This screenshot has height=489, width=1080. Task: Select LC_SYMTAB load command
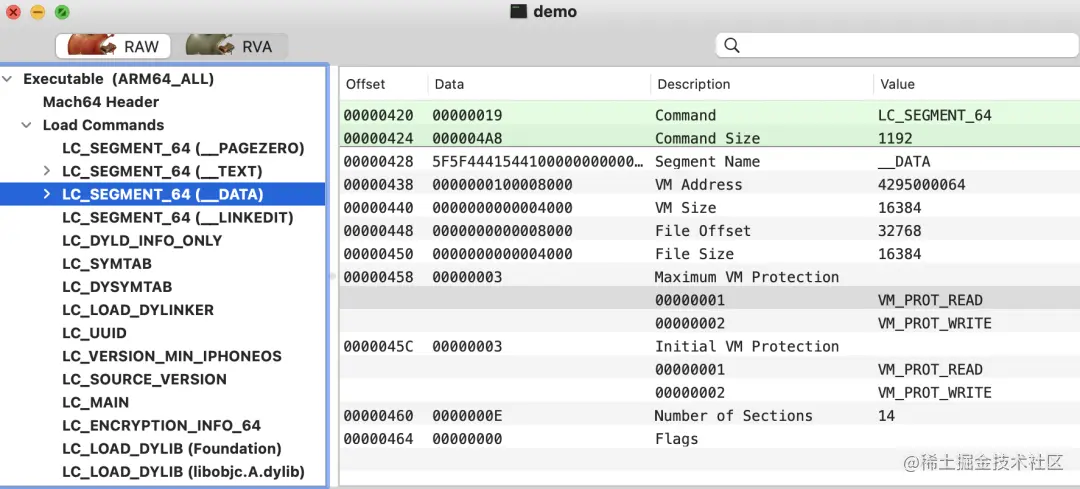[107, 264]
